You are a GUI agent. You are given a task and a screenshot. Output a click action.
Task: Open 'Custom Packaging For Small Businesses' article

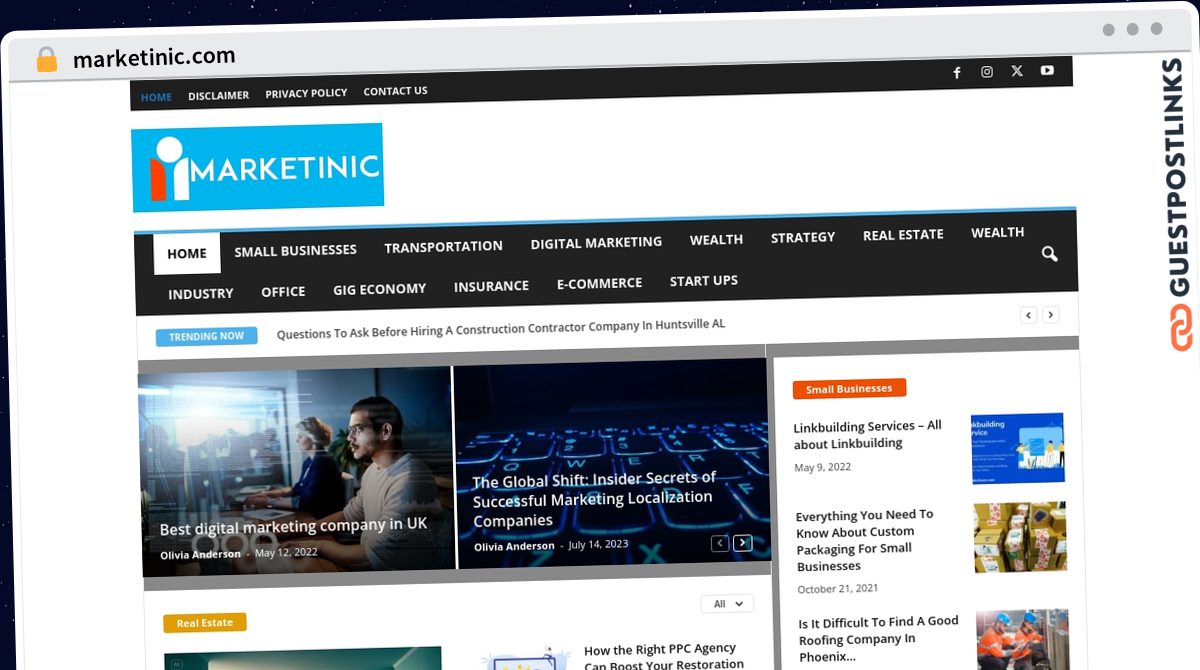pos(866,540)
